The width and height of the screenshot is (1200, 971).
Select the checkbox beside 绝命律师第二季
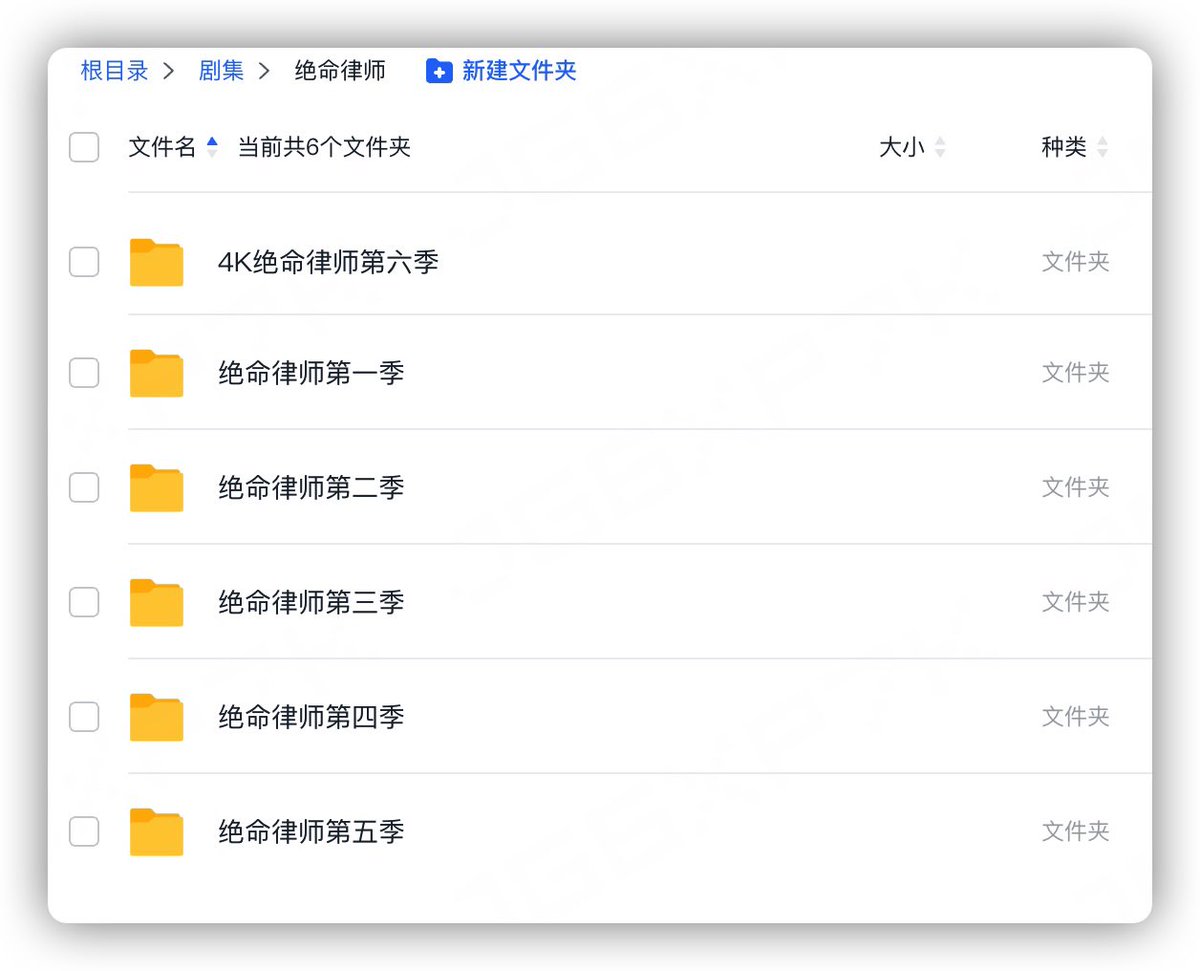[84, 487]
